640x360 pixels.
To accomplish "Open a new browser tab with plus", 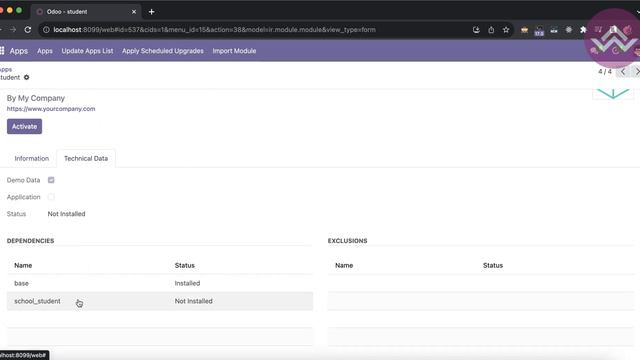I will point(151,12).
